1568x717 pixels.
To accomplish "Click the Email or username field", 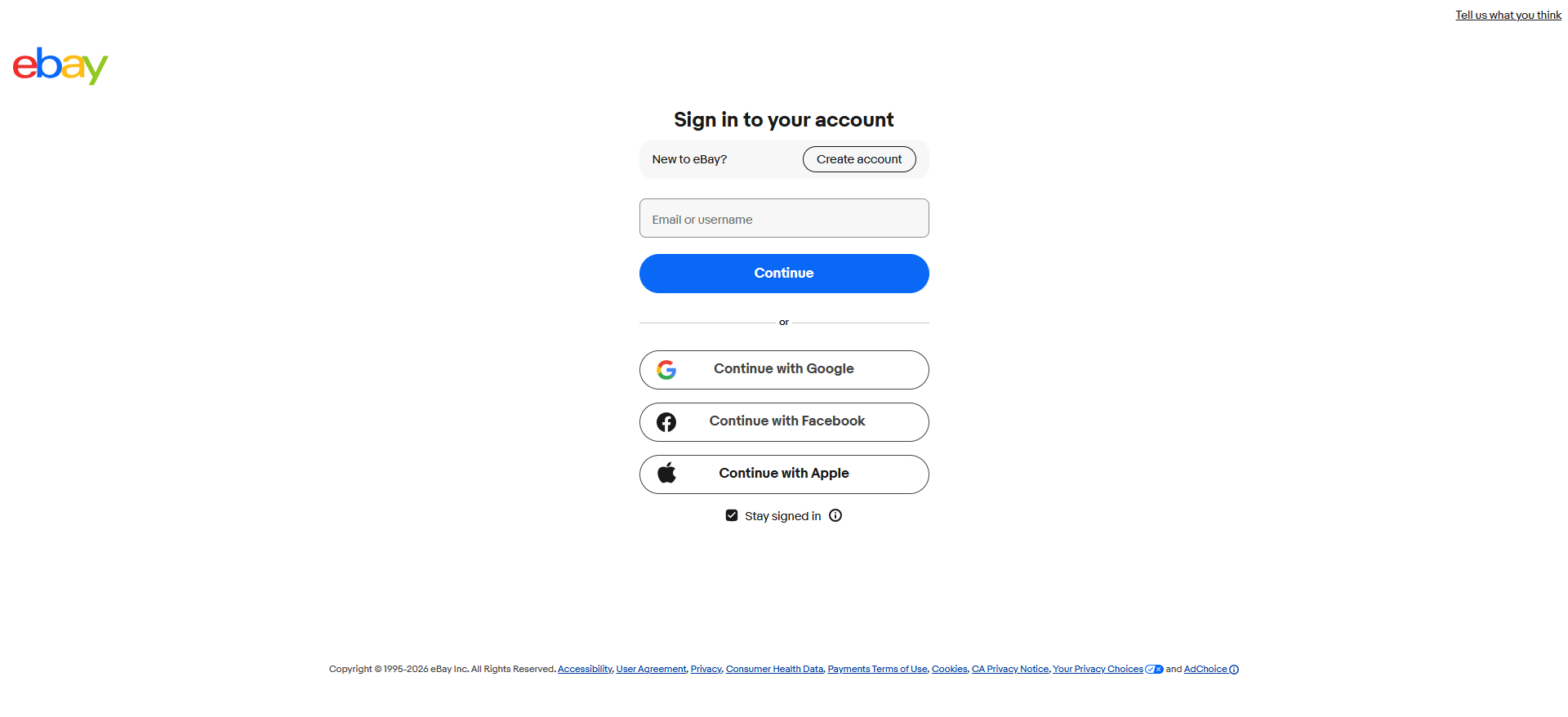I will tap(784, 218).
